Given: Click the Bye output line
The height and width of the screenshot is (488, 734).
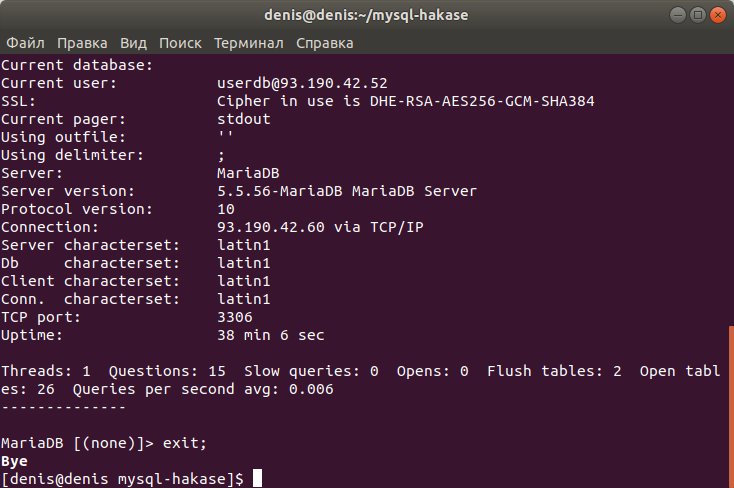Looking at the screenshot, I should 14,461.
